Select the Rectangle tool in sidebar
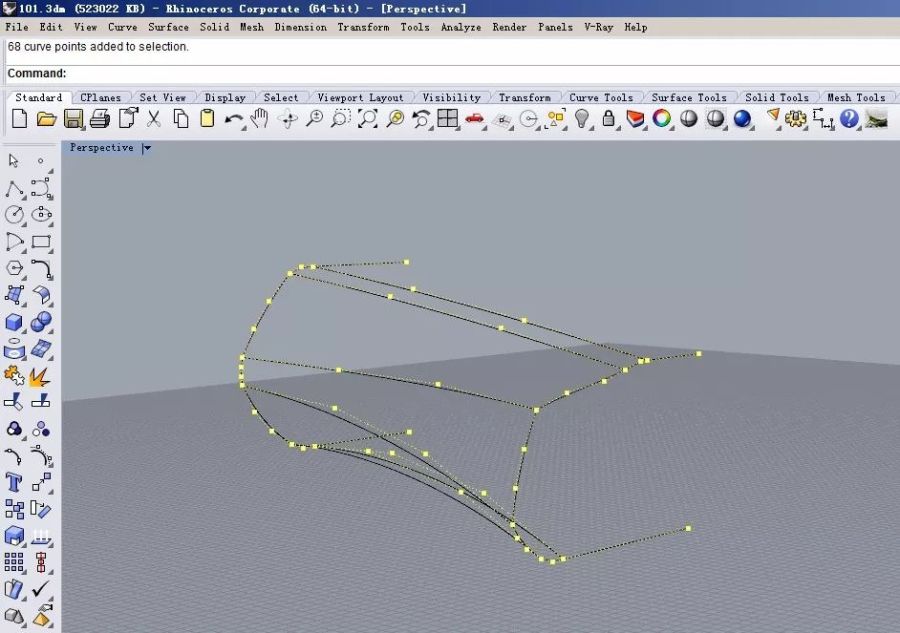The image size is (900, 633). coord(41,241)
